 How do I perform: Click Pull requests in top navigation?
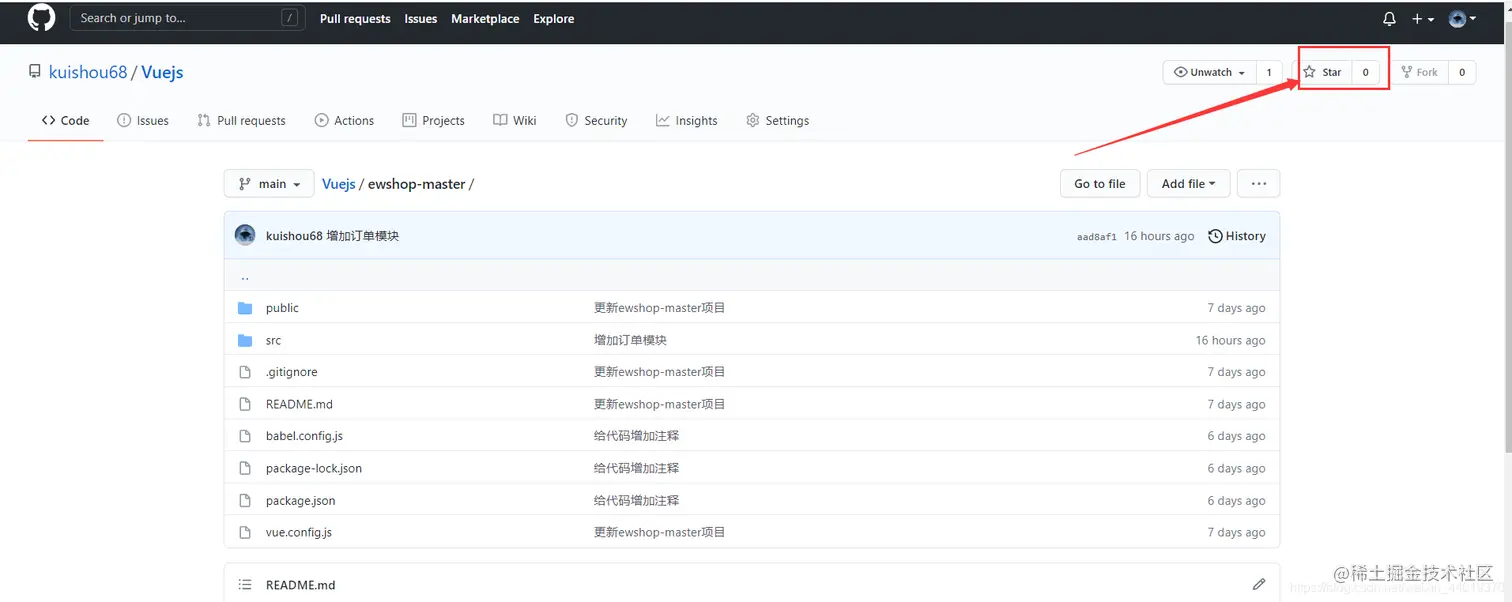click(x=355, y=19)
